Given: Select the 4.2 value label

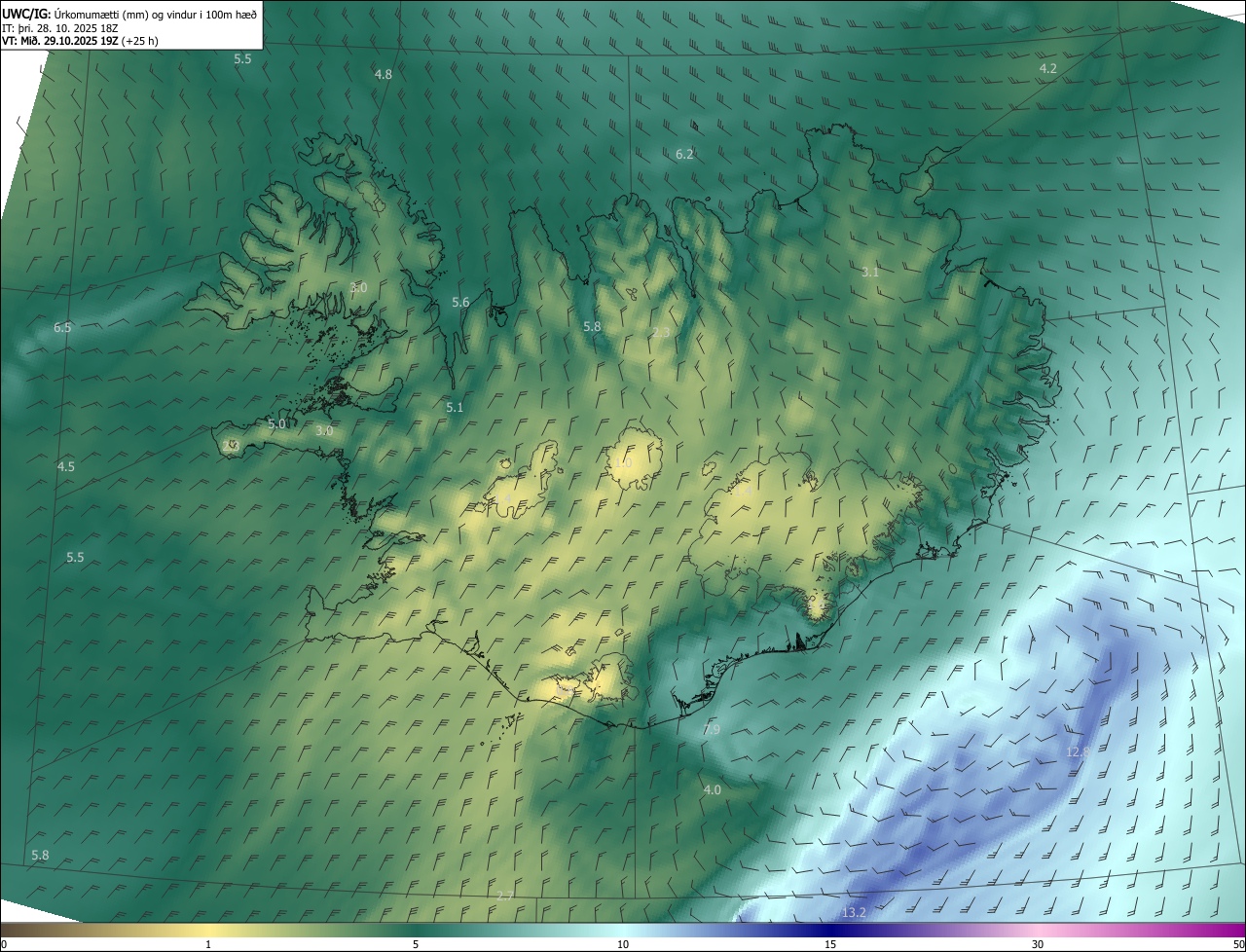Looking at the screenshot, I should (1047, 68).
